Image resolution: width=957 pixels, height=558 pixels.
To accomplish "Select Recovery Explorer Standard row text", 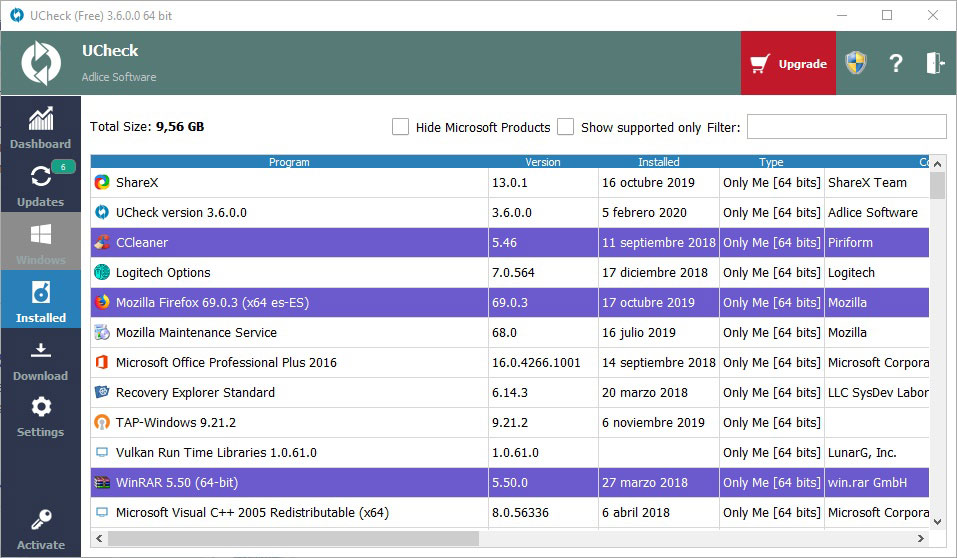I will click(x=195, y=392).
